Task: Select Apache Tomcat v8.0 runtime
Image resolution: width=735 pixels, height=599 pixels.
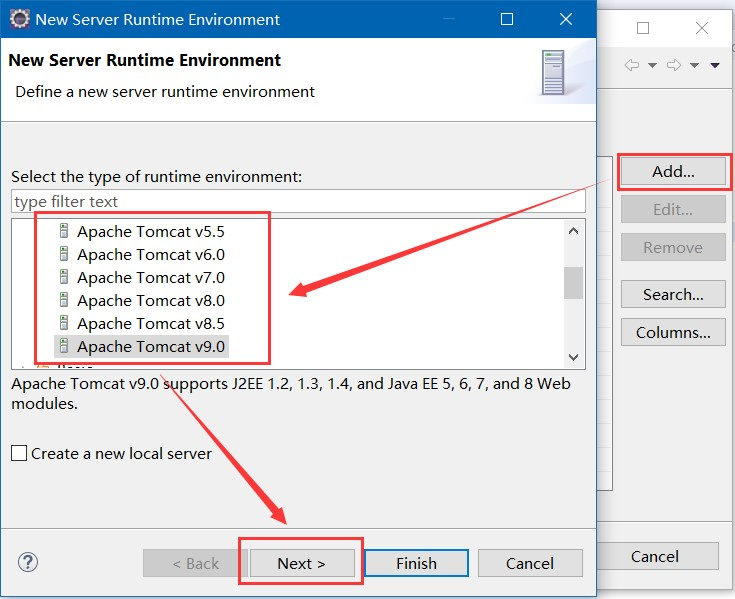Action: point(150,300)
